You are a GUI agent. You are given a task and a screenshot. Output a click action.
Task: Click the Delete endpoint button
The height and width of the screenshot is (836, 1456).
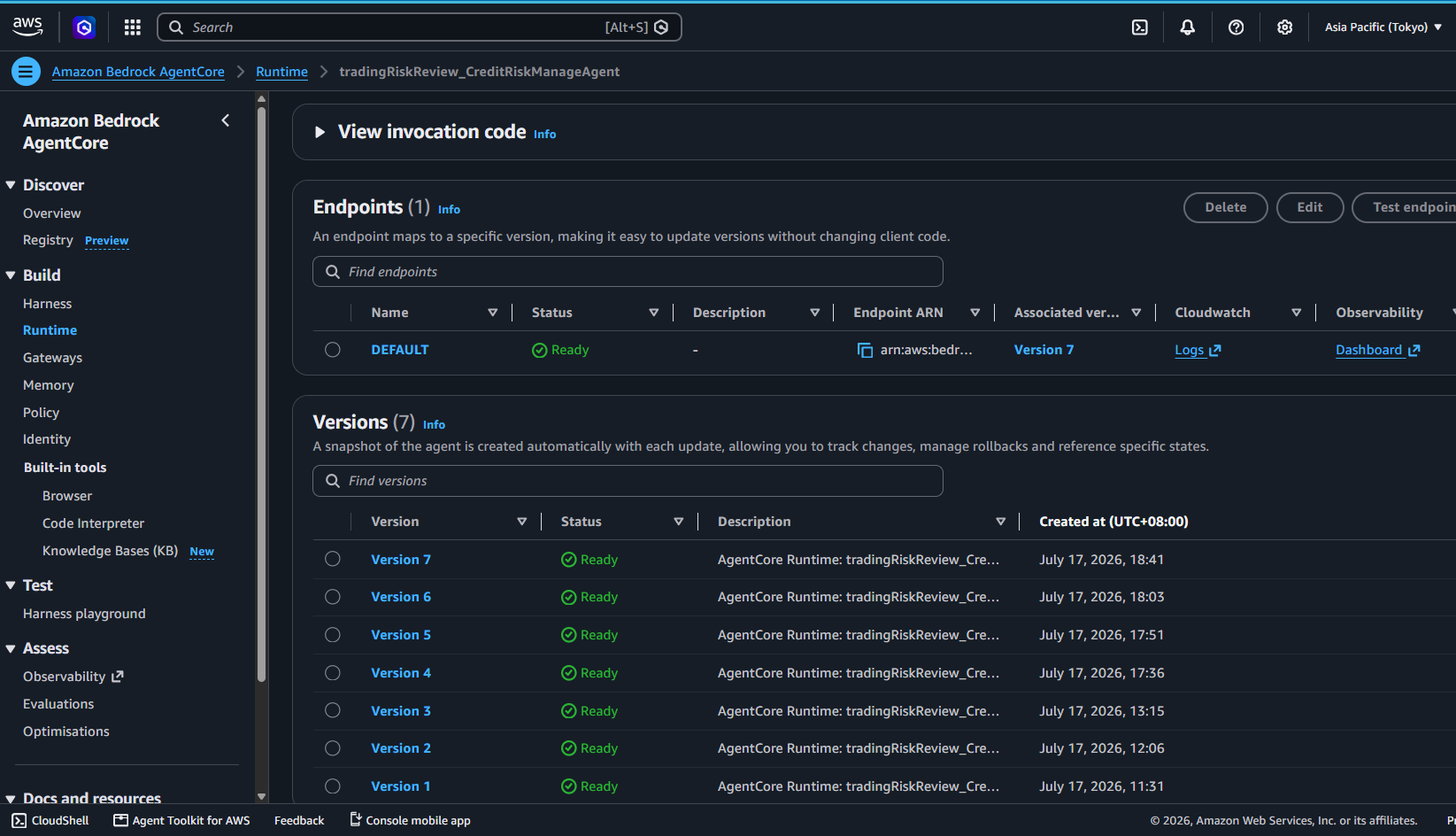pos(1226,207)
